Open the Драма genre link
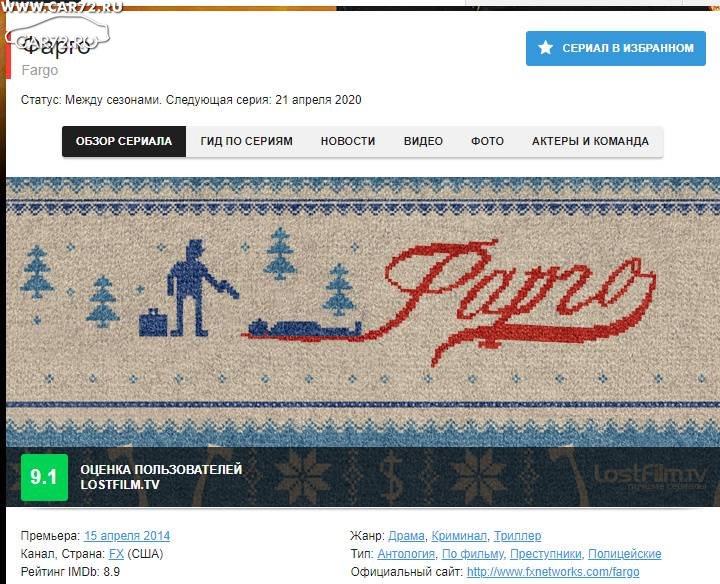 click(x=406, y=536)
